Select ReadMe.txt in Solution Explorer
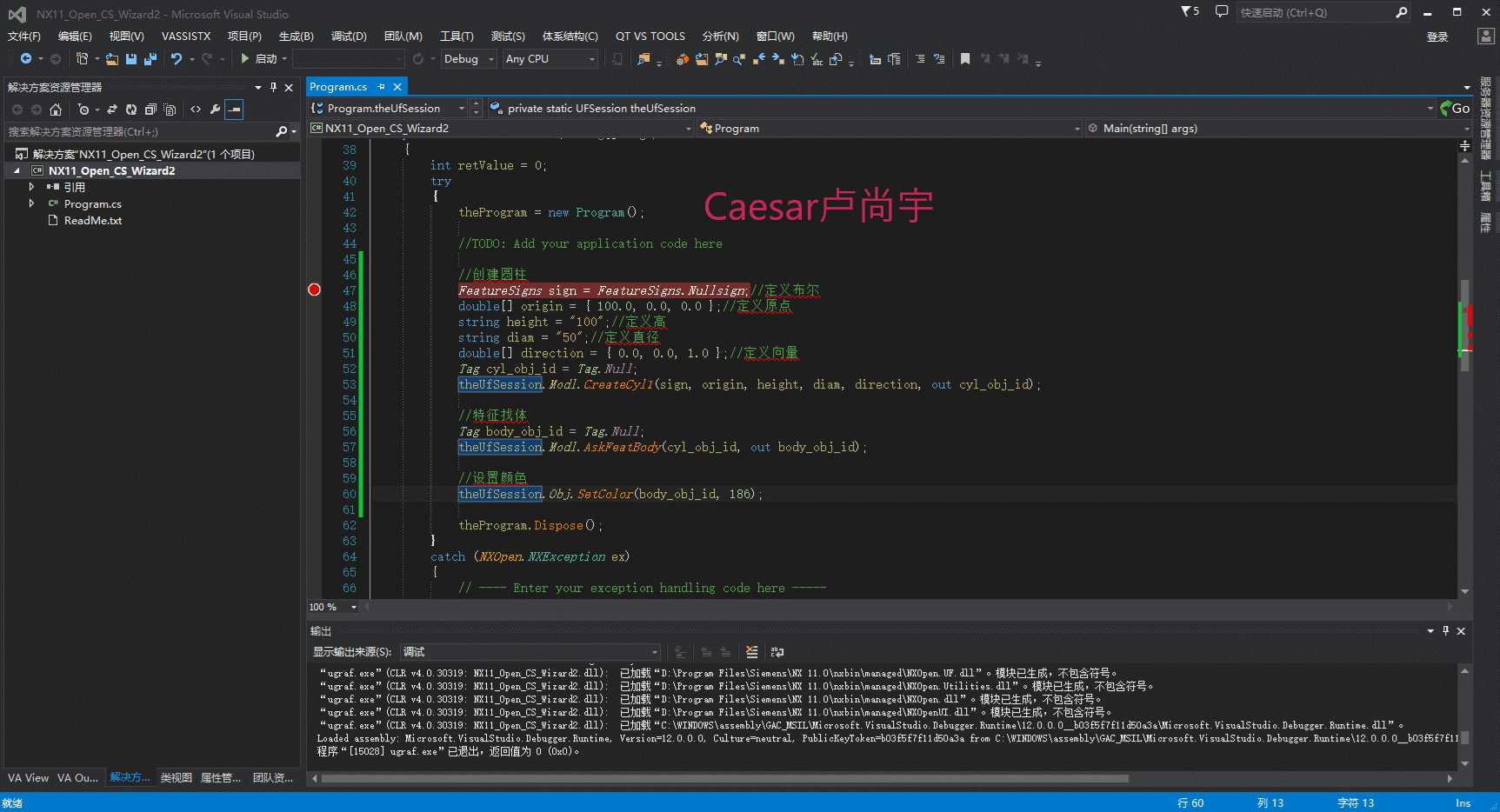This screenshot has height=812, width=1500. tap(93, 221)
